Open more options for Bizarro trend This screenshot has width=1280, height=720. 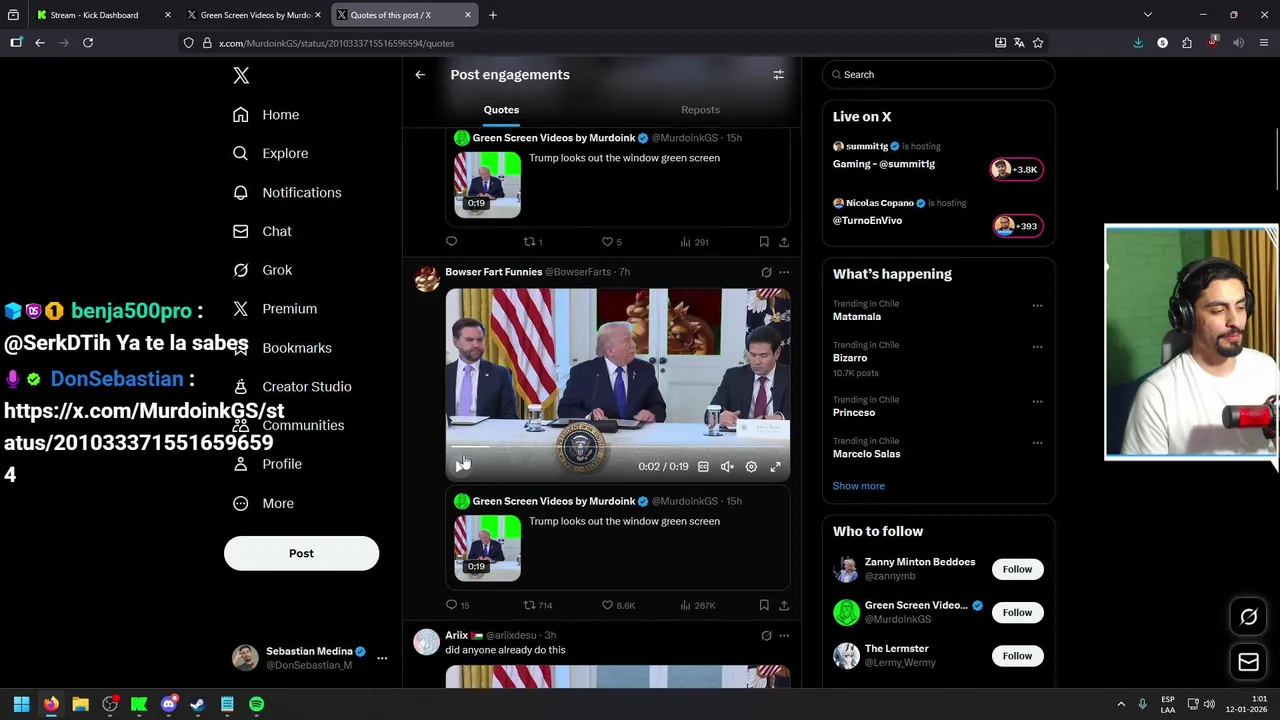point(1037,347)
